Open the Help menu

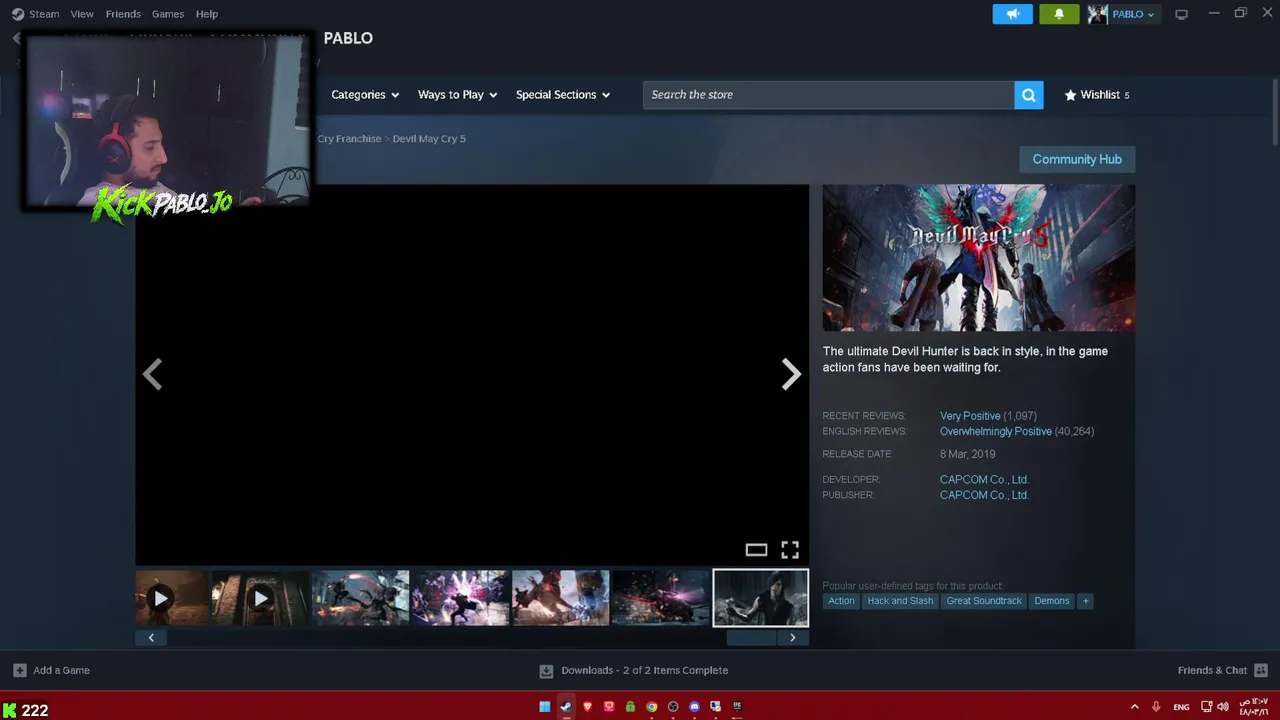coord(207,14)
